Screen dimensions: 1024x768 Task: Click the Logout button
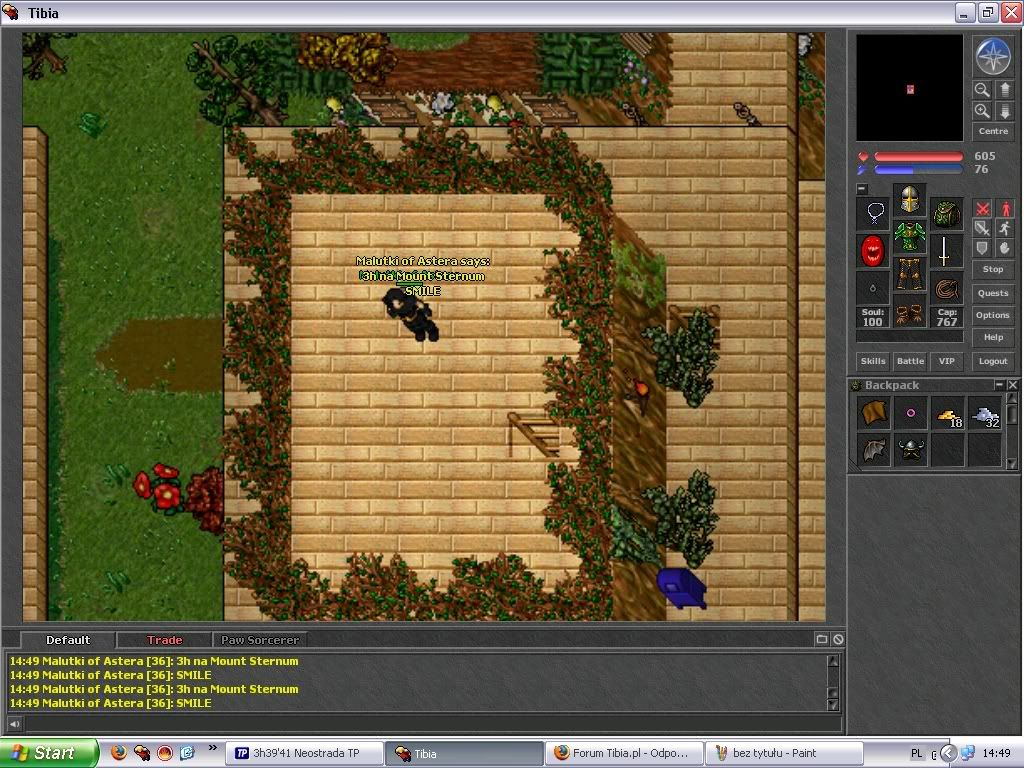click(993, 361)
